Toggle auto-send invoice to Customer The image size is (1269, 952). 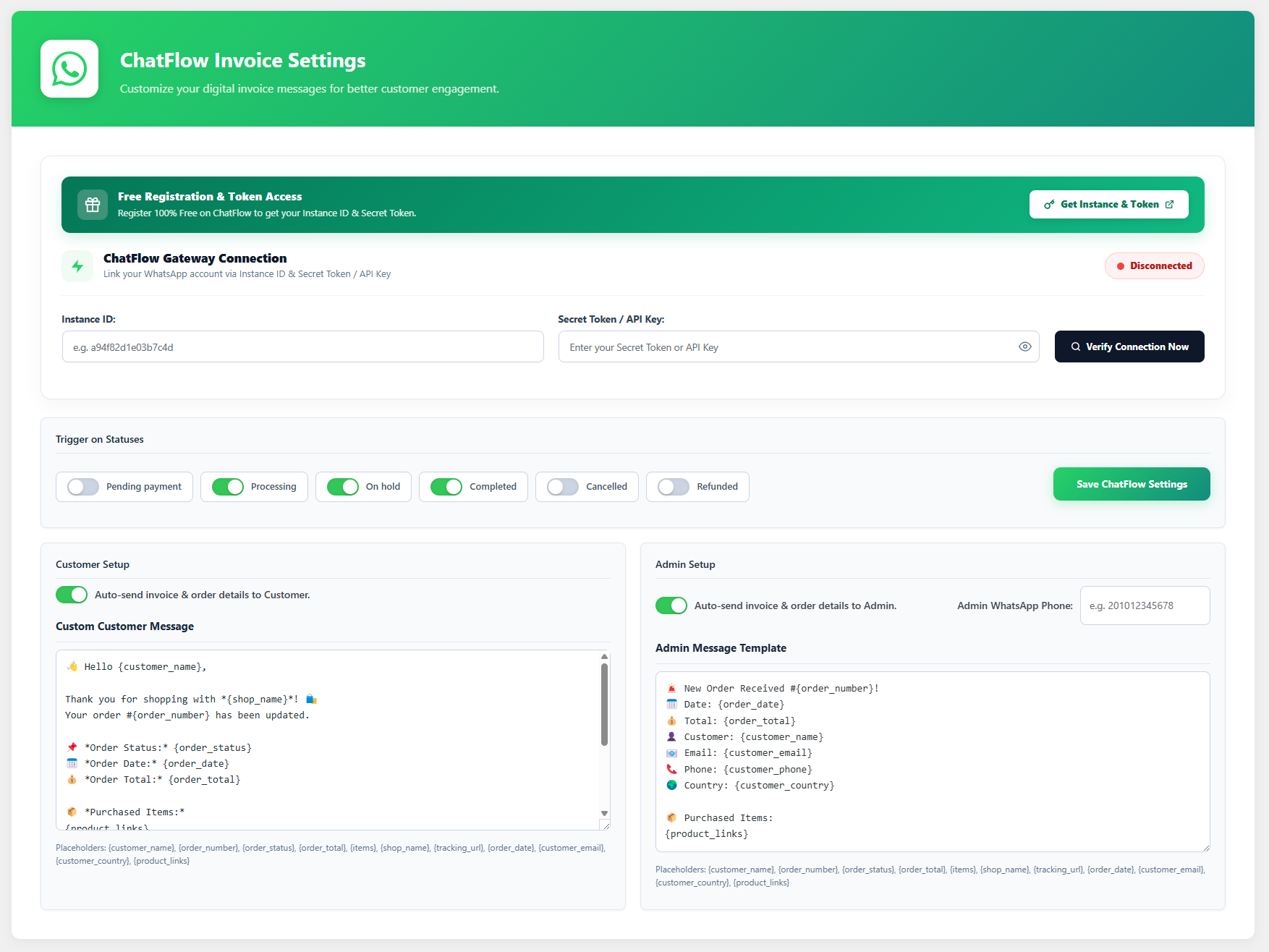(72, 595)
